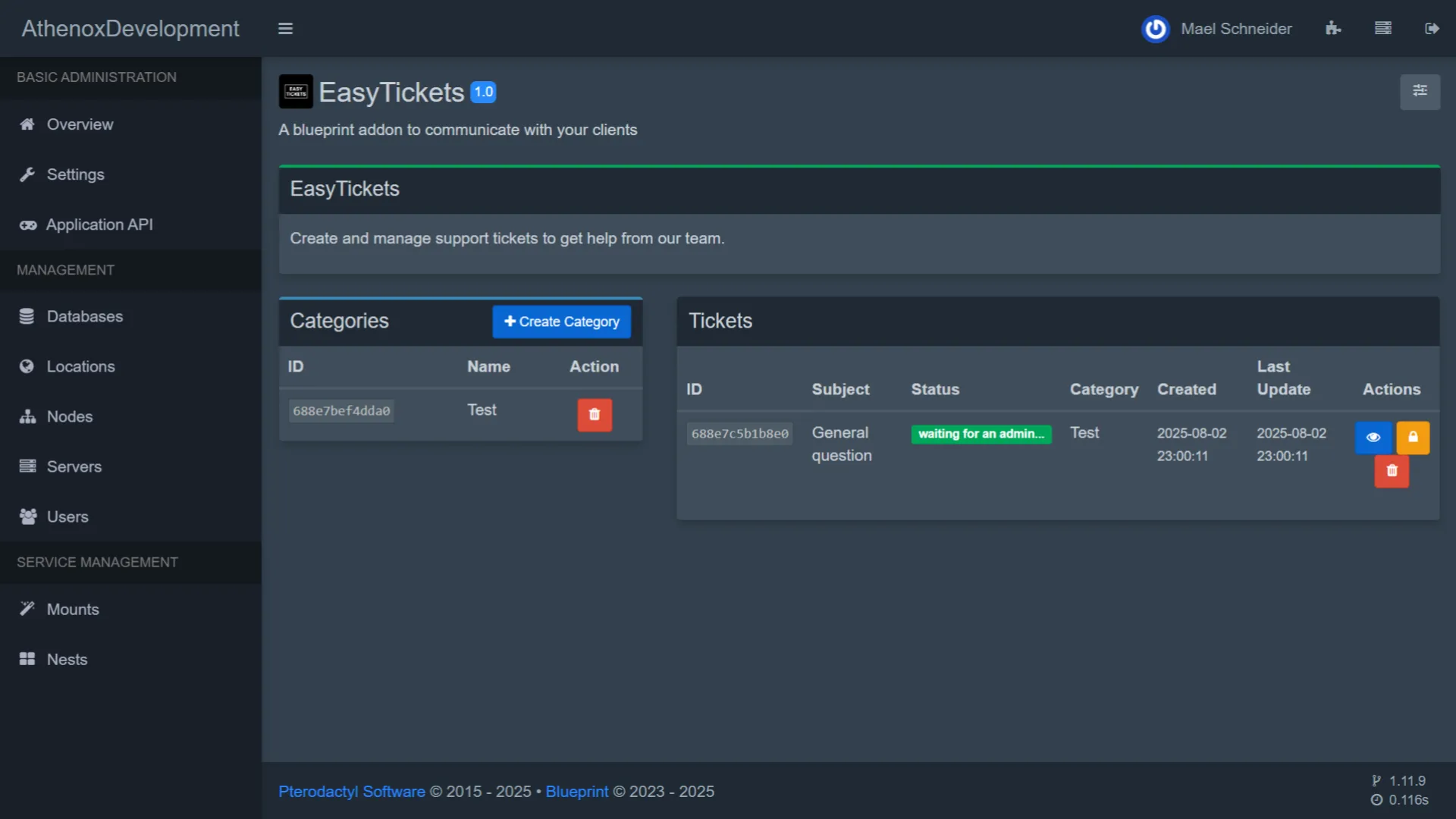Lock the ticket with orange padlock button
Image resolution: width=1456 pixels, height=819 pixels.
(1413, 438)
